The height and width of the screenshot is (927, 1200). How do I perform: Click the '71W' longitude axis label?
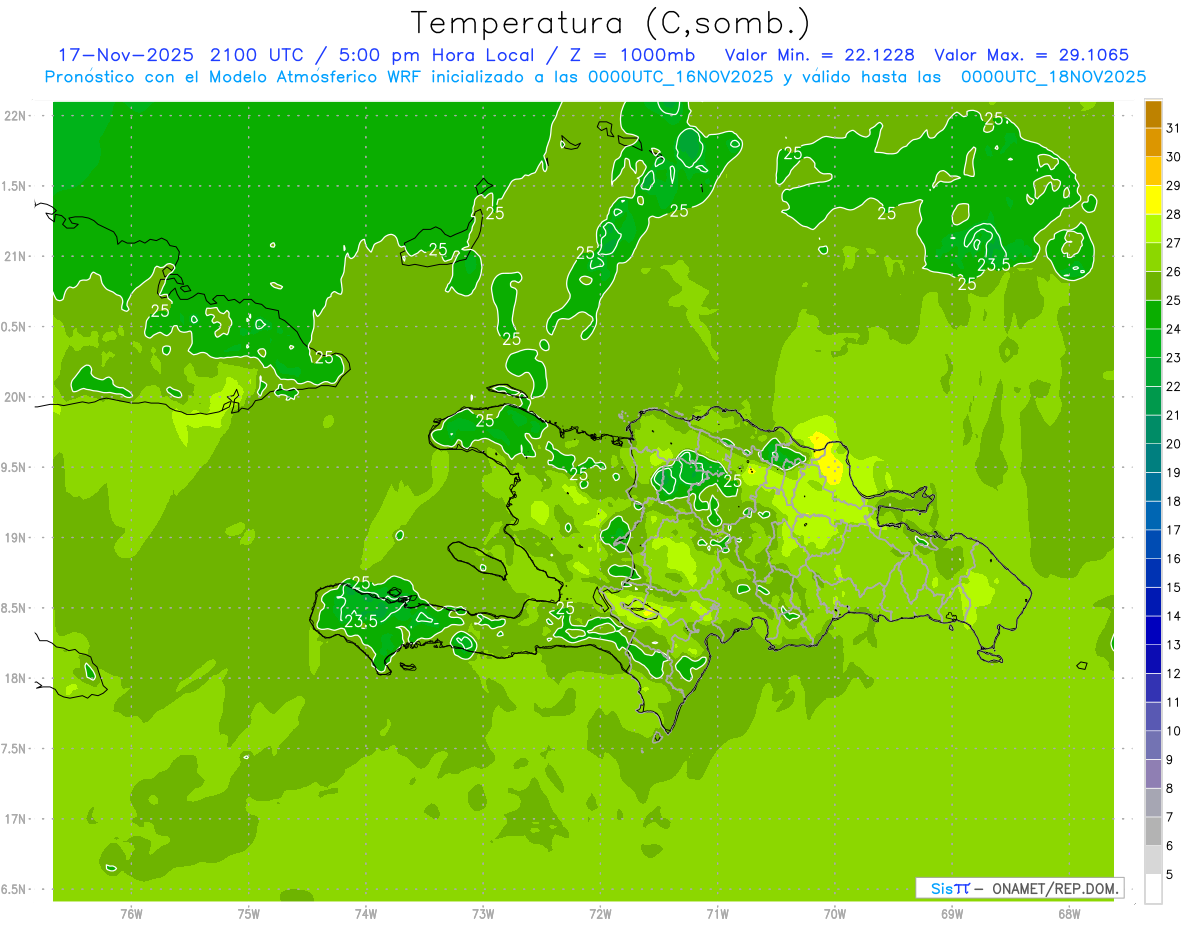[717, 913]
